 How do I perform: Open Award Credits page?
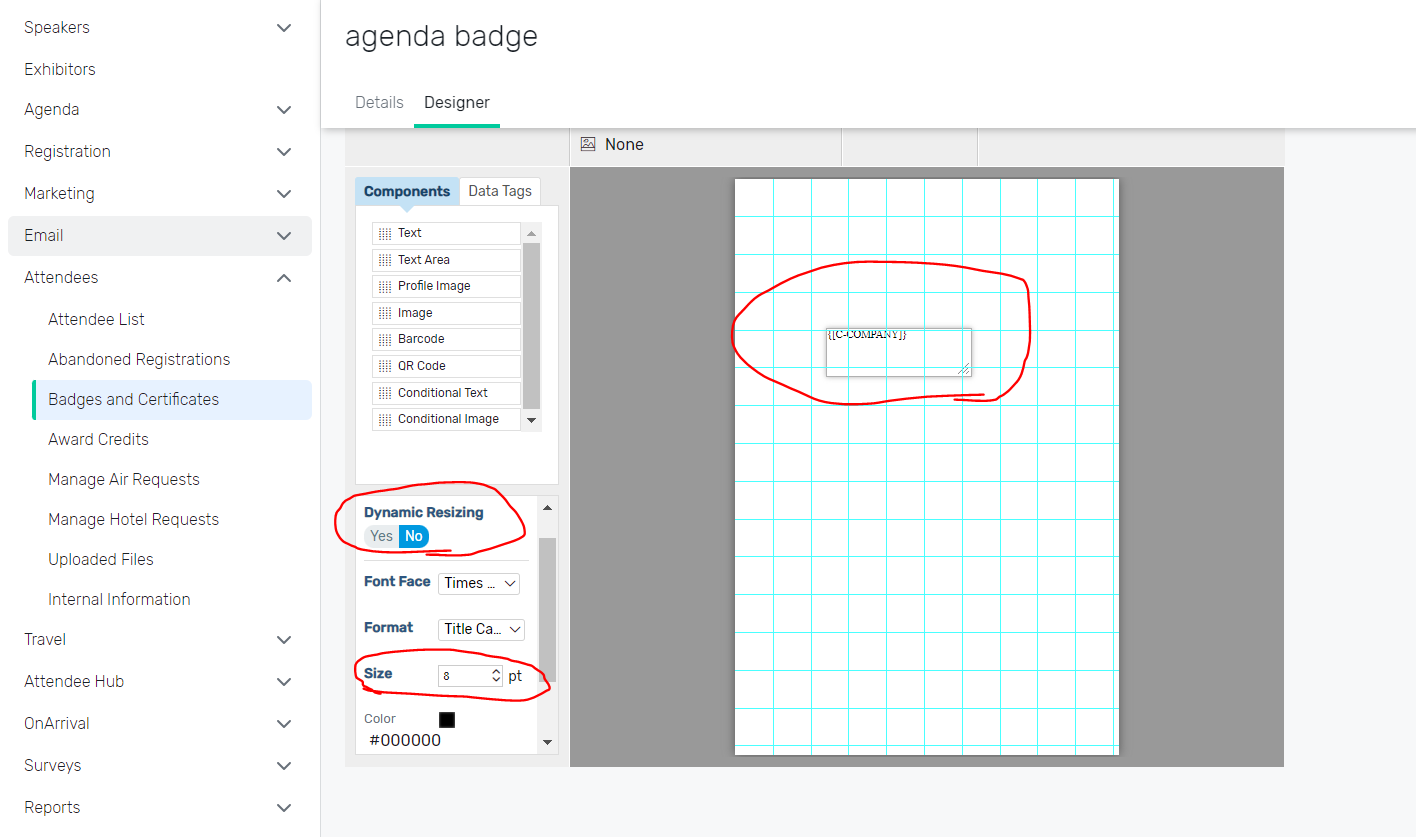tap(98, 439)
